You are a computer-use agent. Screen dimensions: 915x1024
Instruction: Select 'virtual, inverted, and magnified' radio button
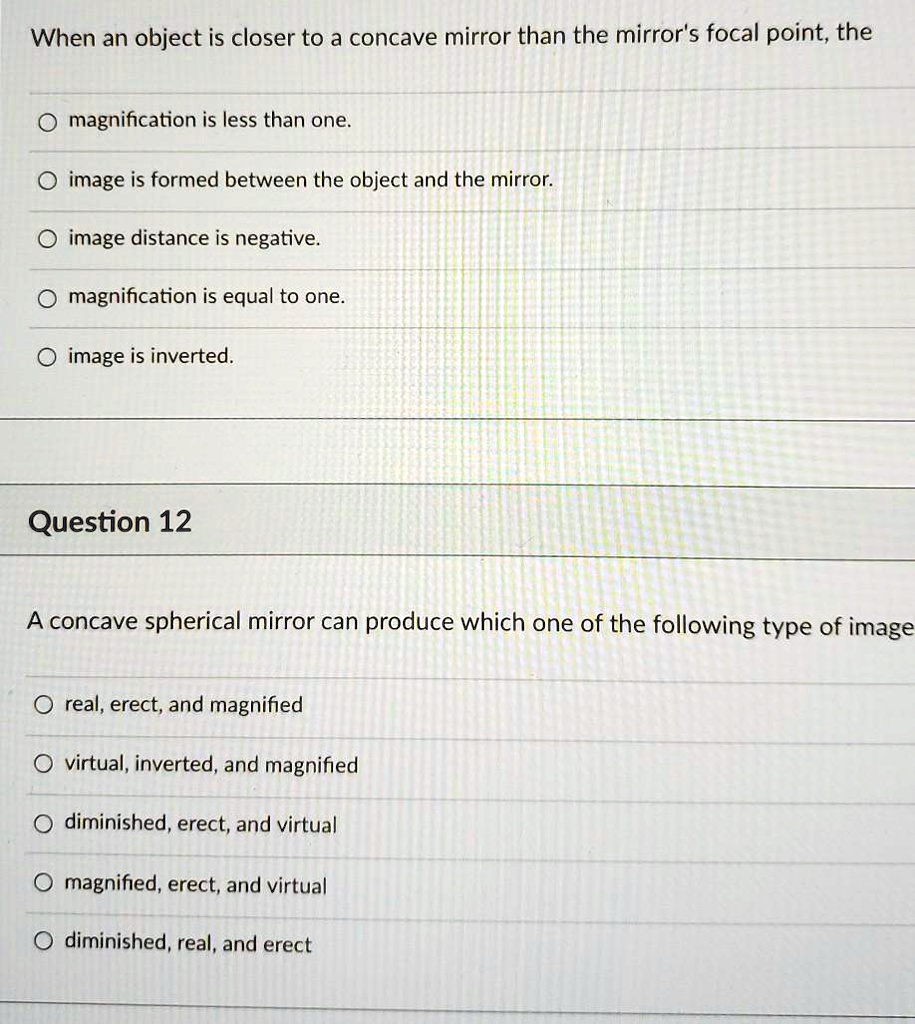43,766
